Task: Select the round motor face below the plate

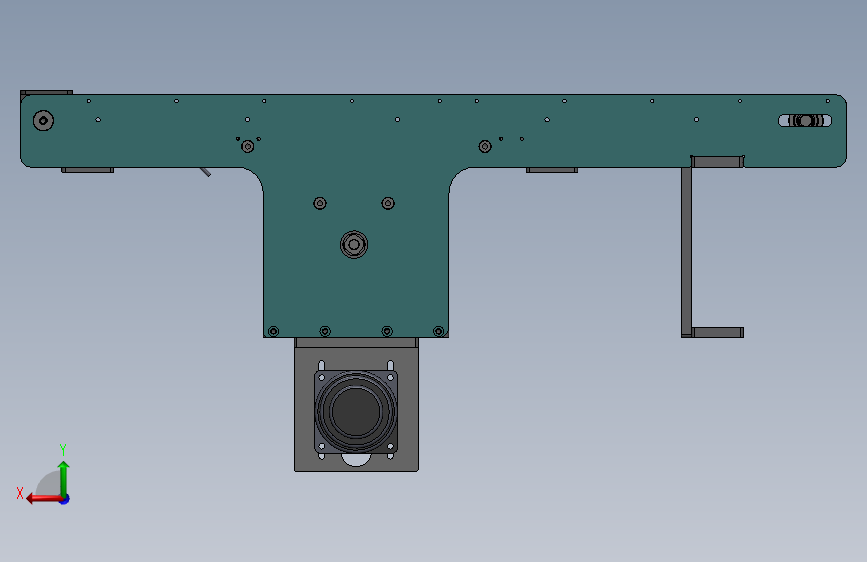Action: pyautogui.click(x=356, y=412)
